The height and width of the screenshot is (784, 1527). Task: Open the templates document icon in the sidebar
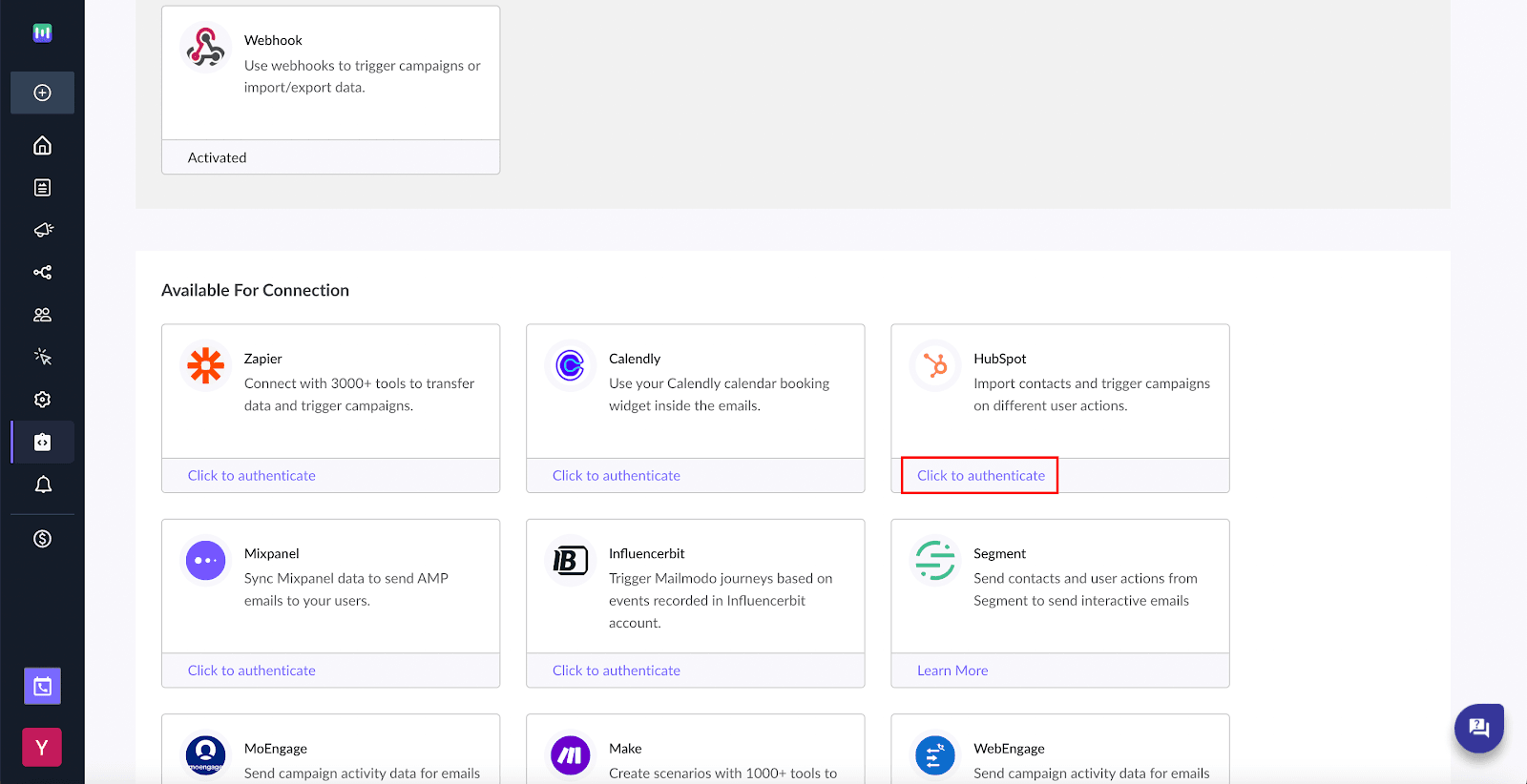coord(42,188)
